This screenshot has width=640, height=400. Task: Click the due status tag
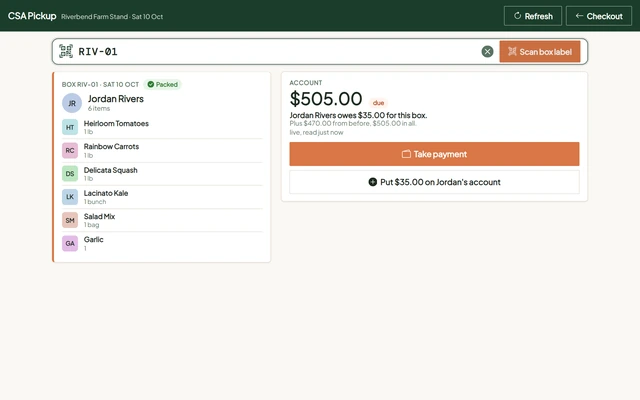pos(378,103)
